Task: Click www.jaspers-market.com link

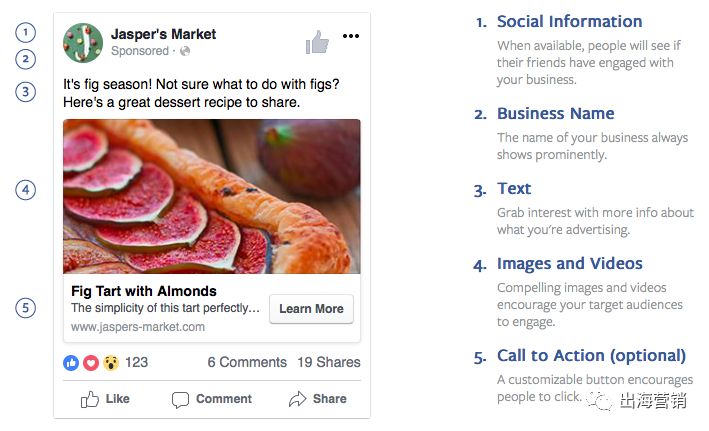Action: [137, 327]
